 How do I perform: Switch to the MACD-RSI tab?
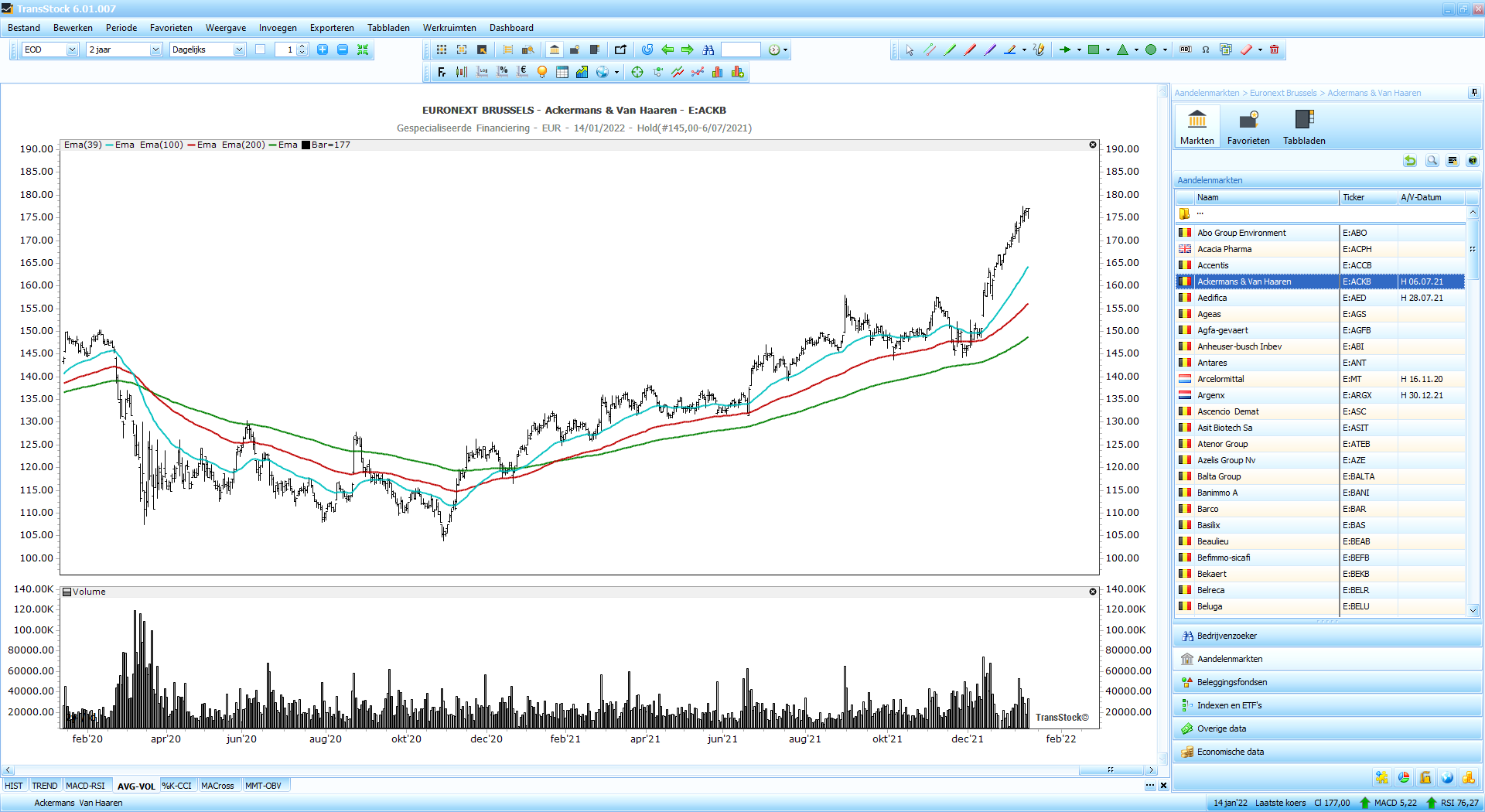(x=85, y=786)
